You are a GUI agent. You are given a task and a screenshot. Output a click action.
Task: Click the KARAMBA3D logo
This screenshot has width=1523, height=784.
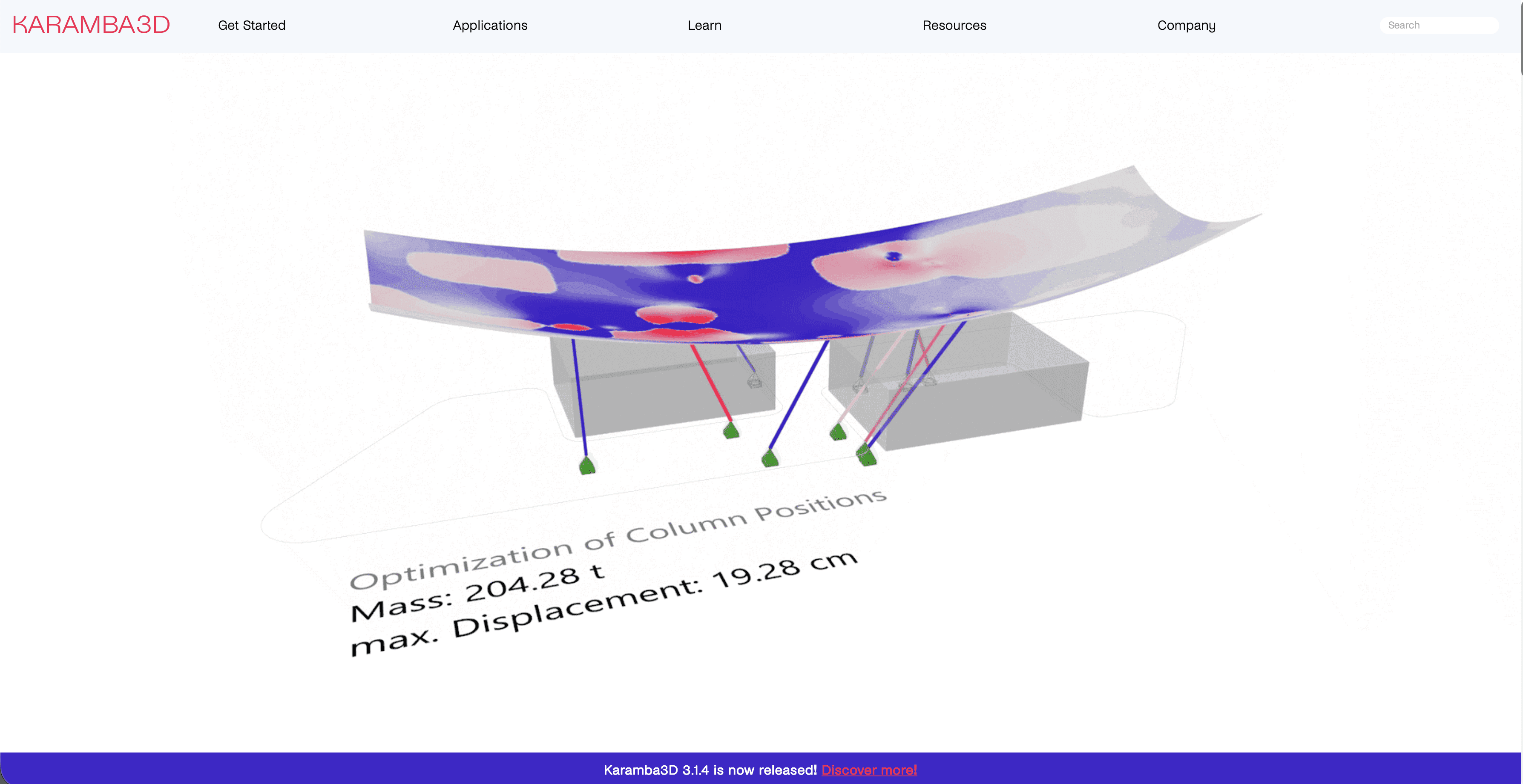(x=91, y=25)
